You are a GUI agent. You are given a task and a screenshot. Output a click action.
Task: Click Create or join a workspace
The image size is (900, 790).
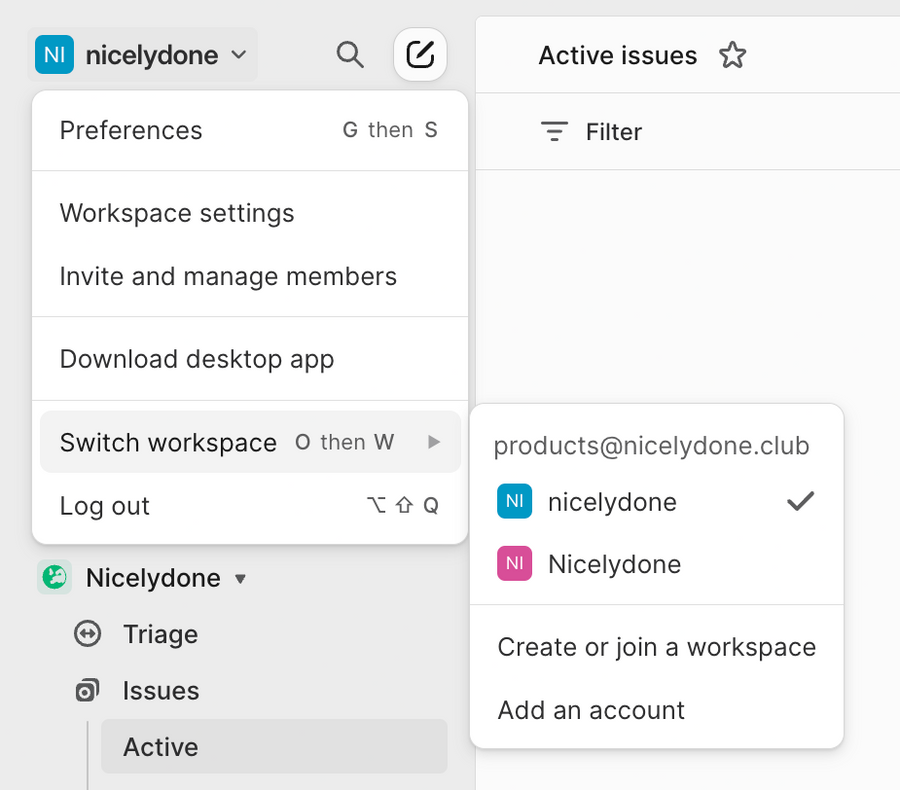pos(656,647)
